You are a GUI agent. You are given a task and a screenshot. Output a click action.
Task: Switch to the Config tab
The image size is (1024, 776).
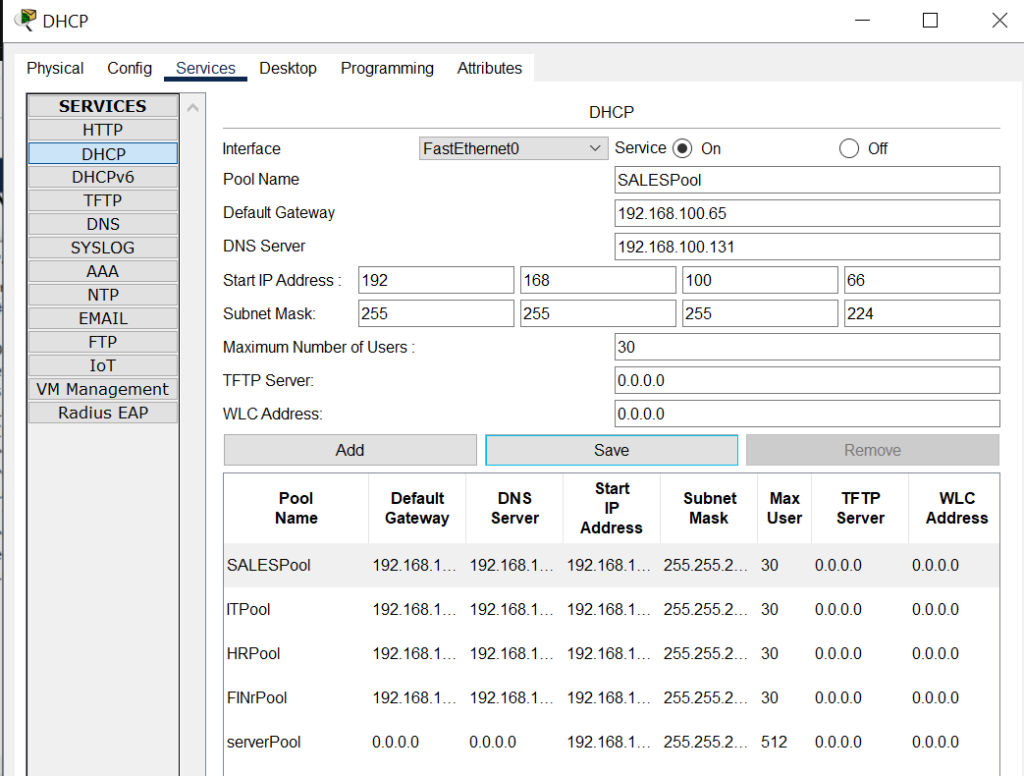pos(129,68)
